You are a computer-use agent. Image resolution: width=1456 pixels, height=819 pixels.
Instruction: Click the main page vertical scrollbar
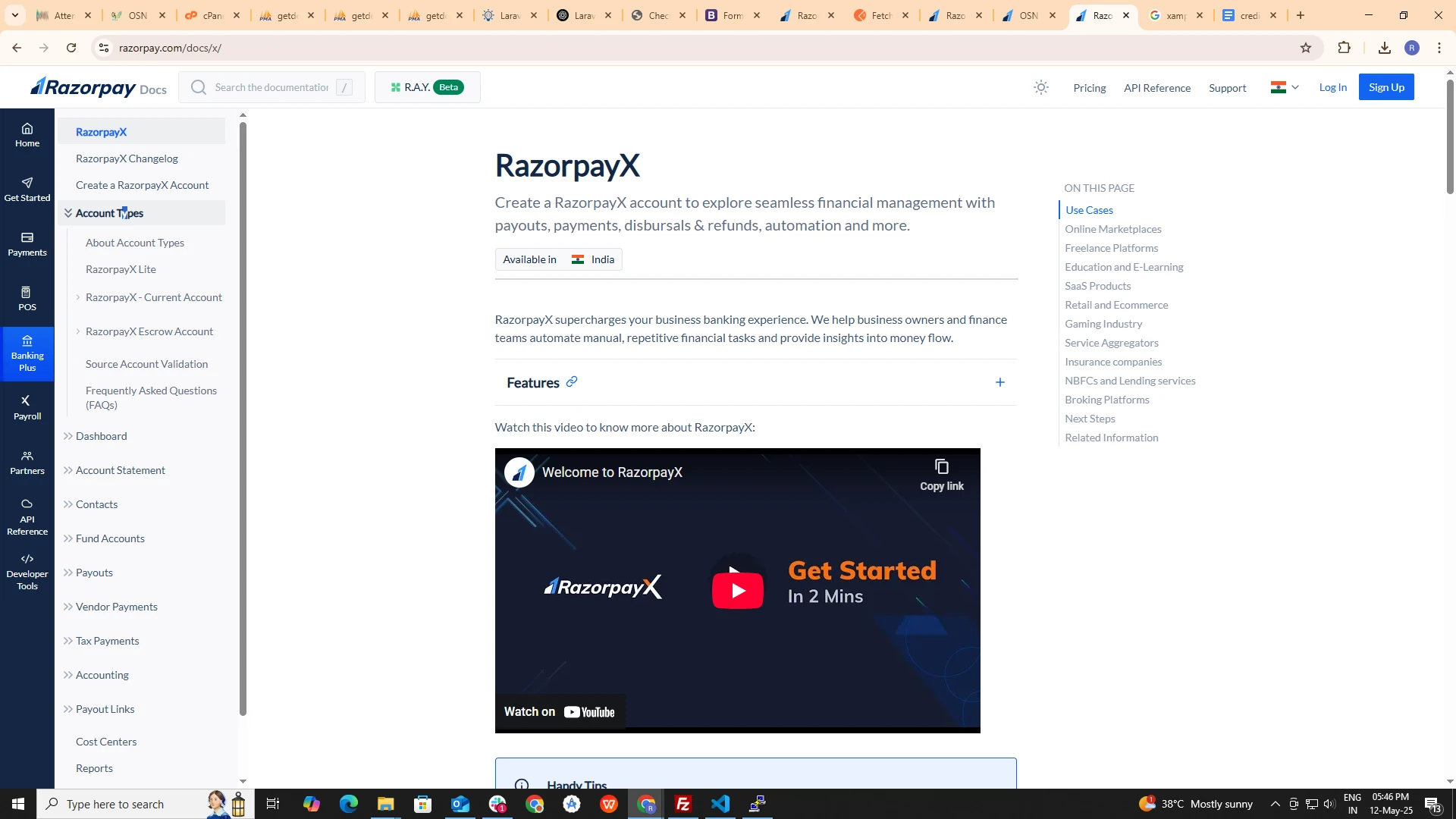1450,136
